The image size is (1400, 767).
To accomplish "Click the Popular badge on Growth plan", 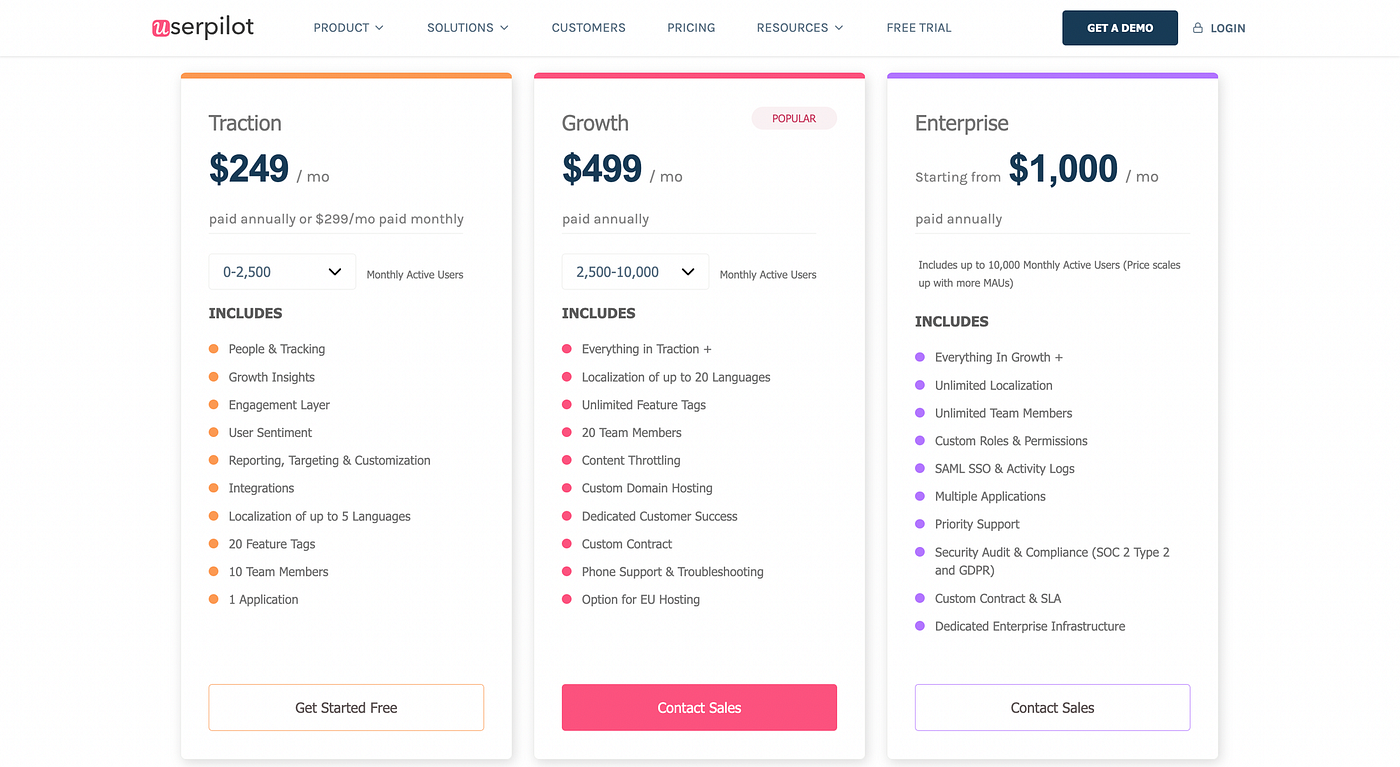I will [x=794, y=119].
